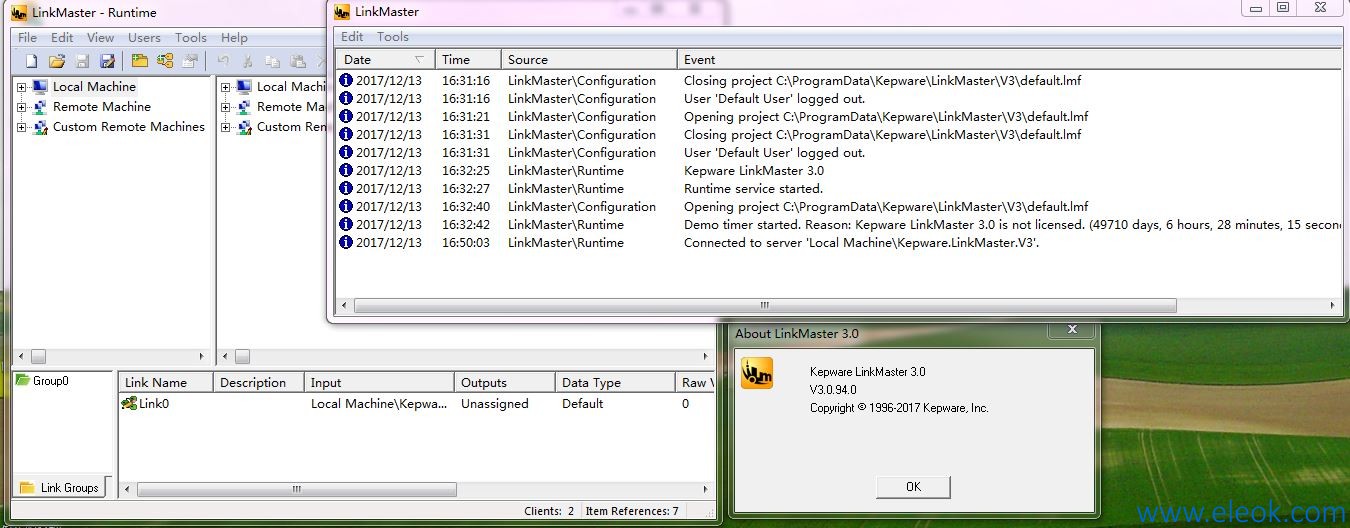The image size is (1350, 528).
Task: Click the Link Name column header
Action: 166,382
